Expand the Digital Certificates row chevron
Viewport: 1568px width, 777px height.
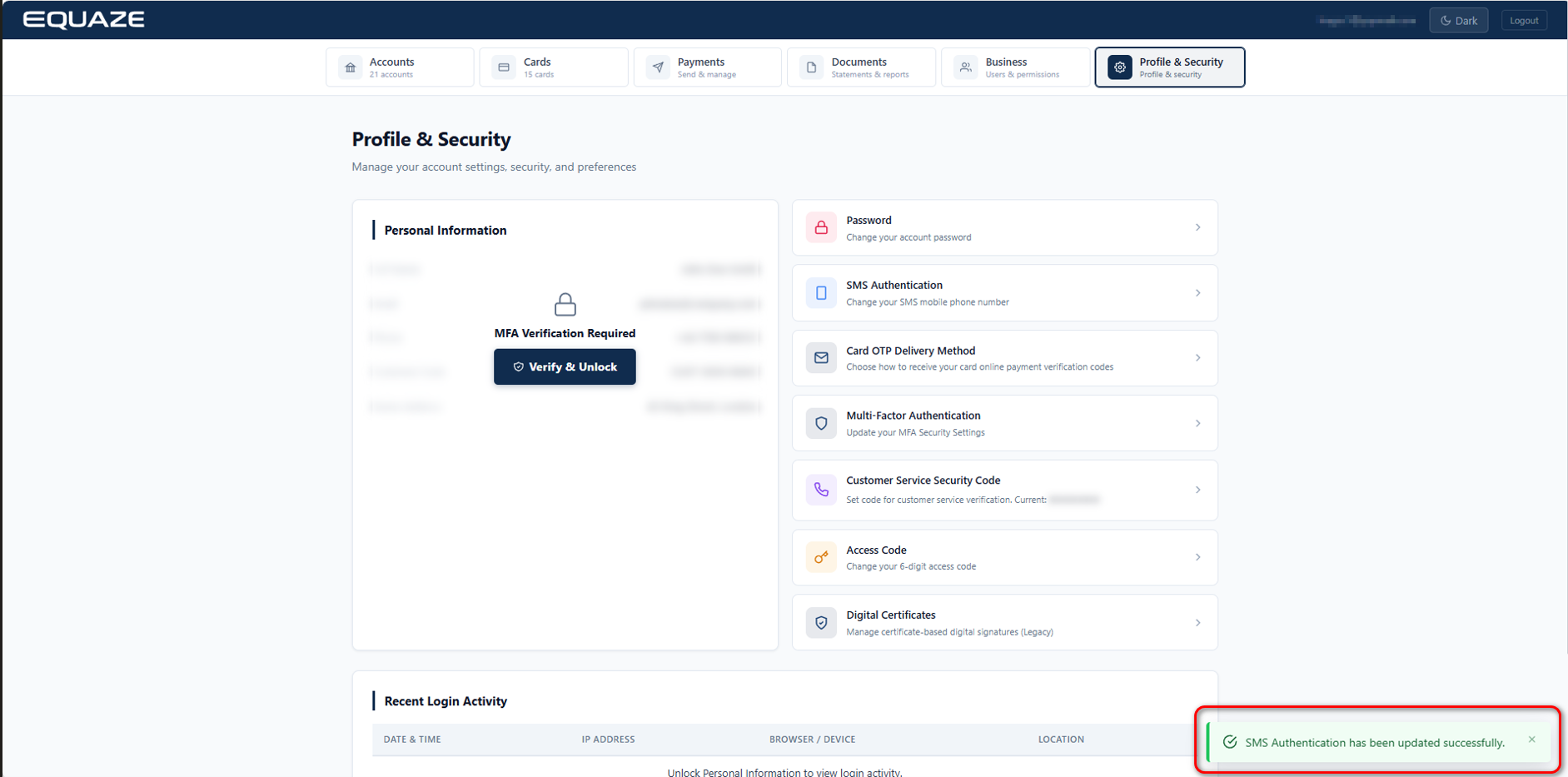click(1197, 622)
